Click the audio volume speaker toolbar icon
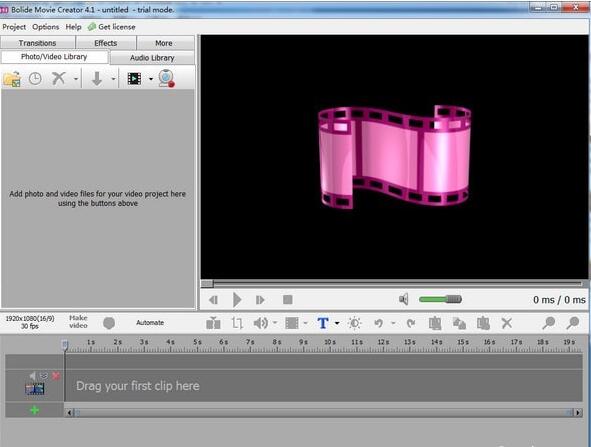The image size is (591, 447). [260, 323]
